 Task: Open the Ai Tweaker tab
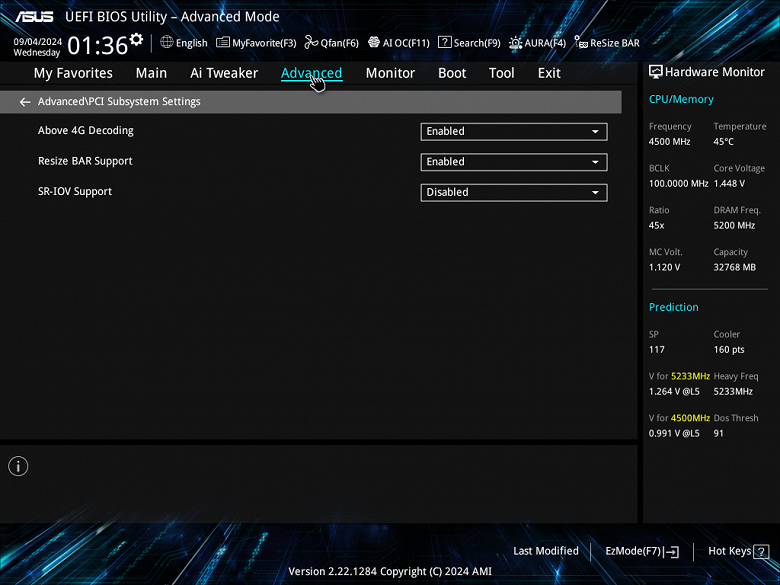[x=224, y=73]
